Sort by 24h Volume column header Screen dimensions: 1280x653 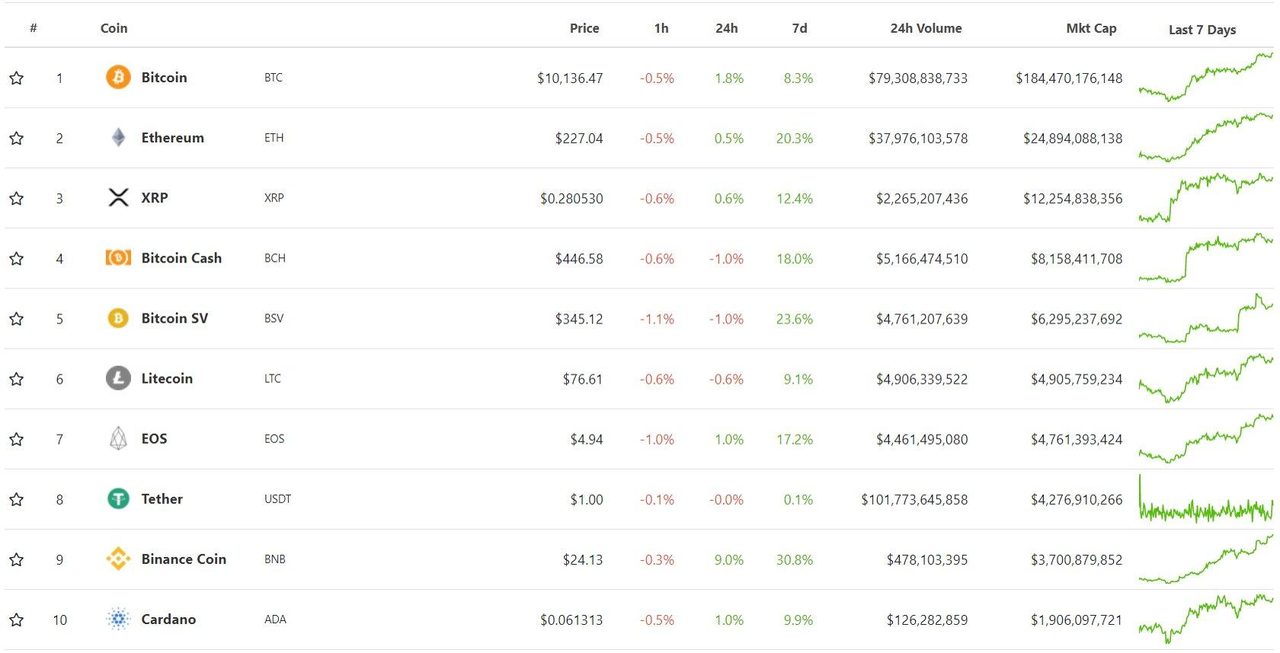point(926,28)
